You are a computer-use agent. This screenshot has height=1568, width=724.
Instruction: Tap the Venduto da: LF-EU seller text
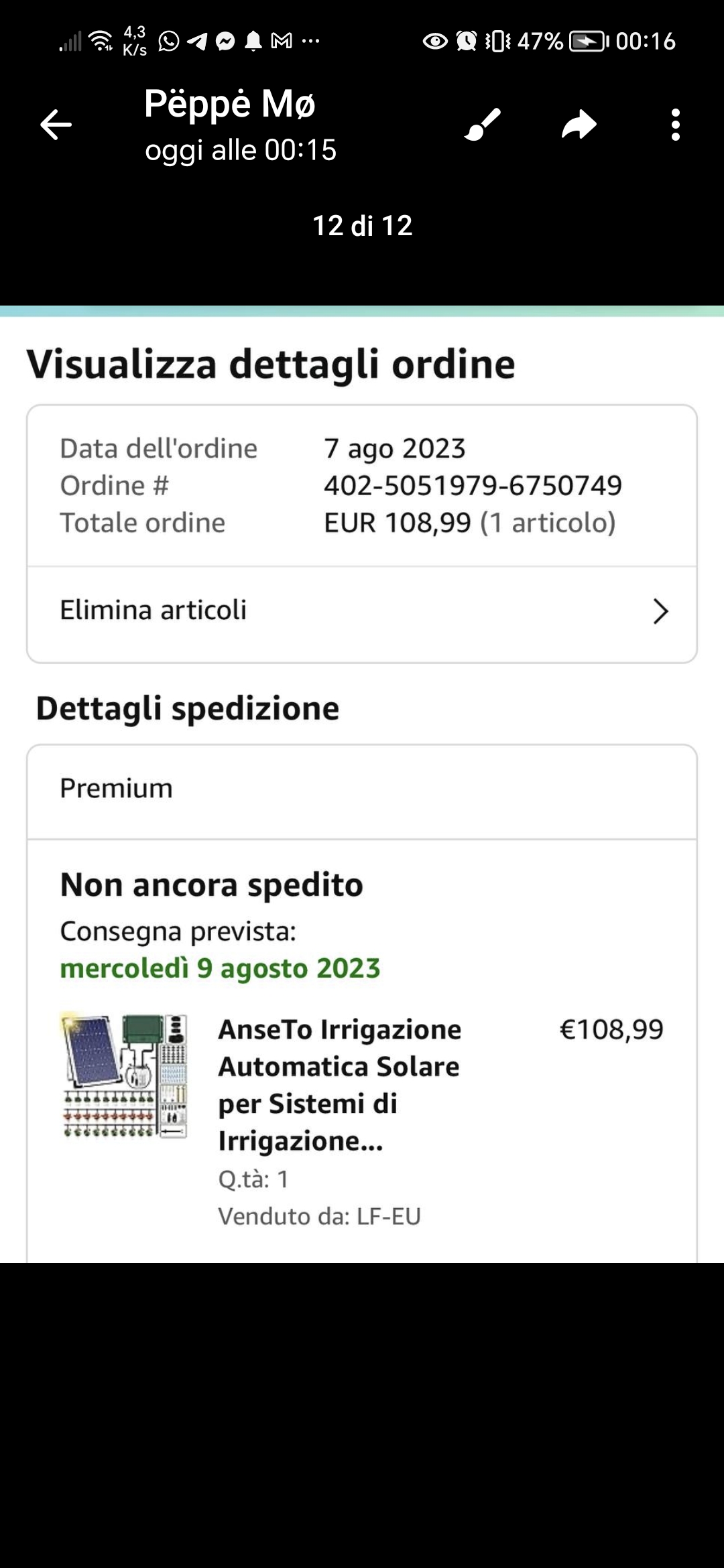[x=319, y=1216]
